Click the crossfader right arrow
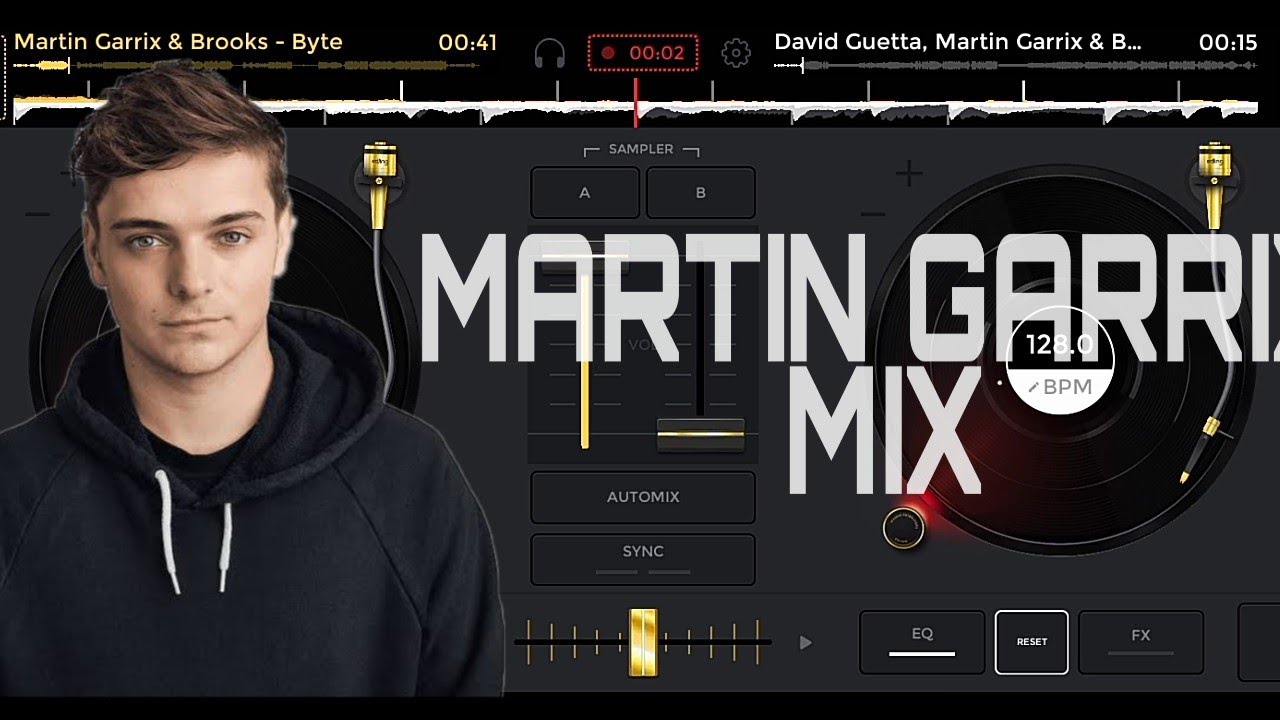 click(806, 643)
